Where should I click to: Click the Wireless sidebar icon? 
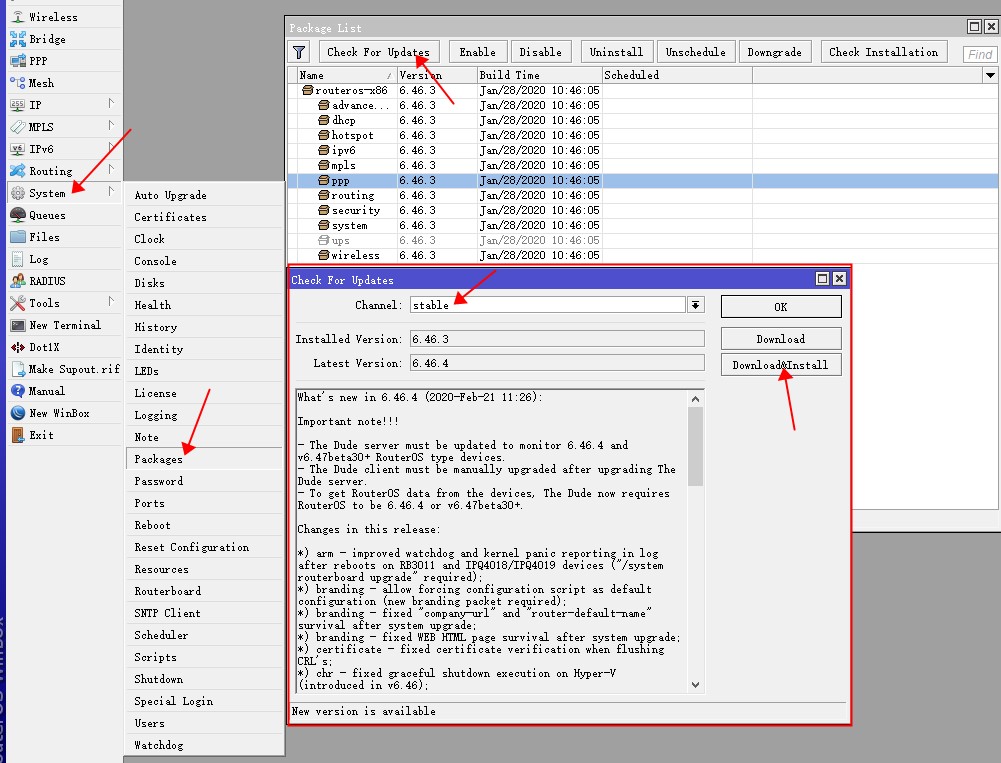[18, 17]
